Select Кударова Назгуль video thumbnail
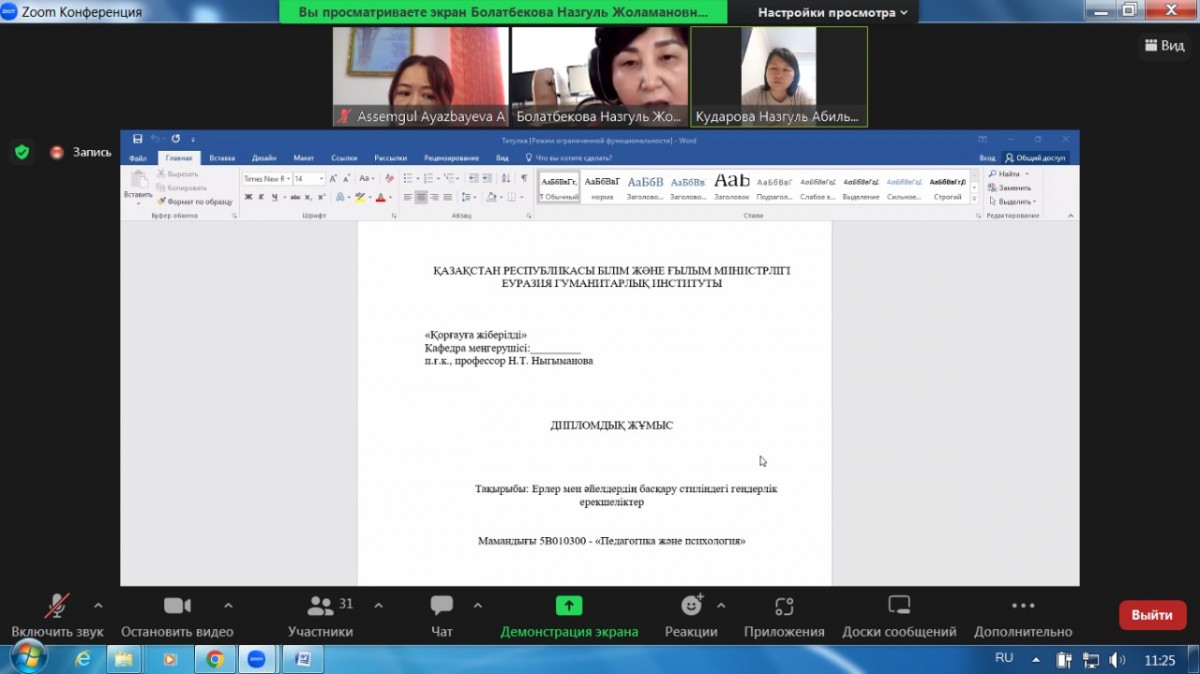 click(779, 76)
